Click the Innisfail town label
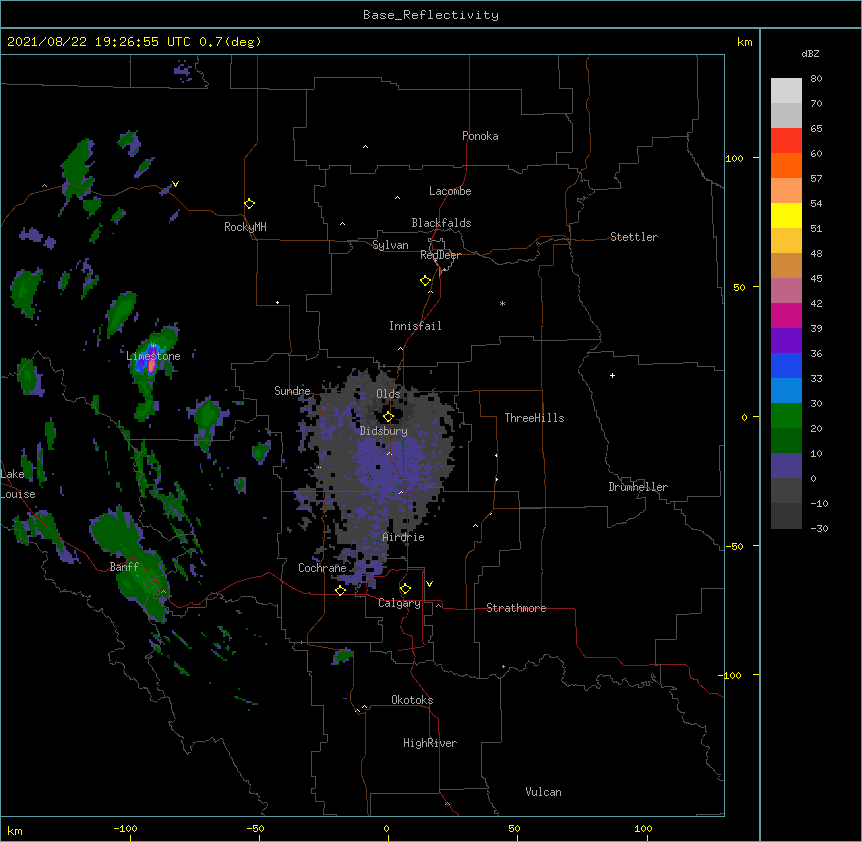Image resolution: width=862 pixels, height=842 pixels. coord(415,326)
